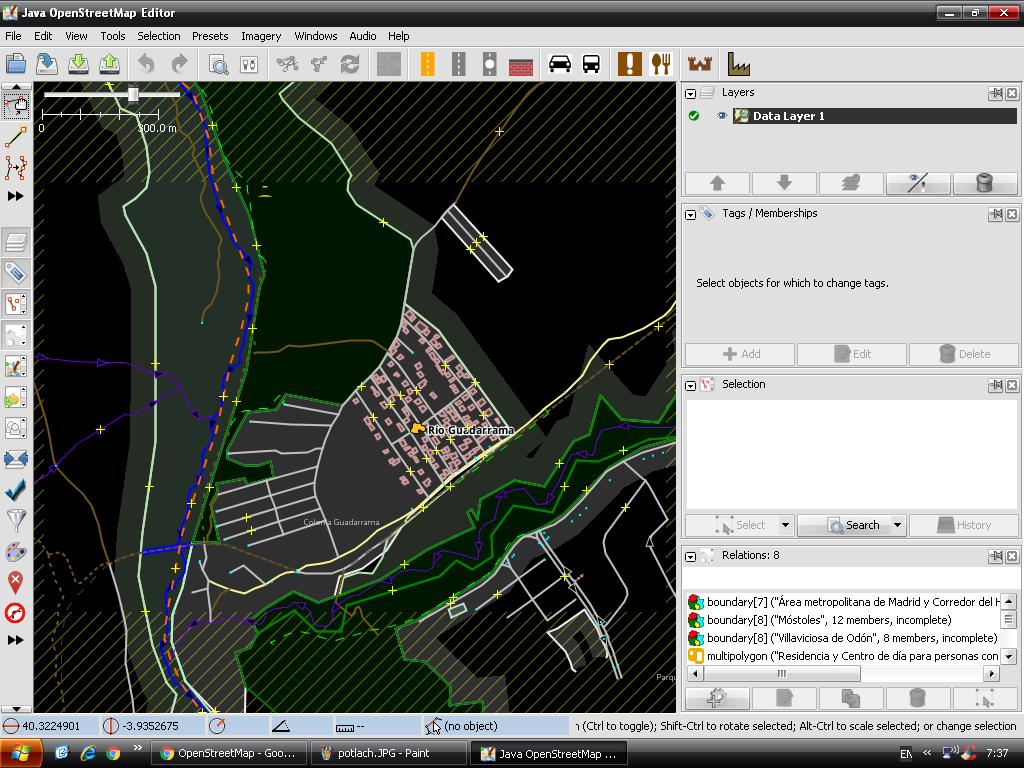This screenshot has width=1024, height=768.
Task: Click the Undo icon in the toolbar
Action: pos(146,63)
